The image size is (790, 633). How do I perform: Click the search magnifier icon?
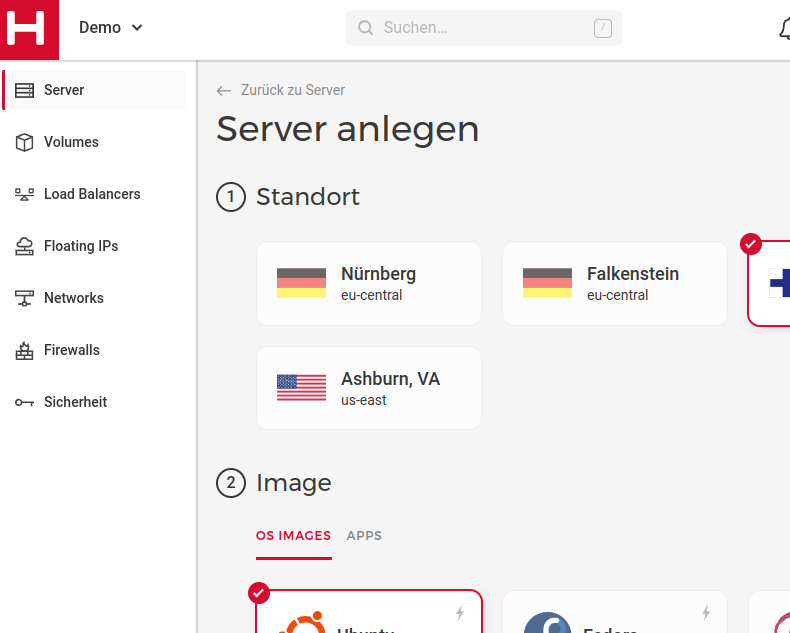[365, 28]
